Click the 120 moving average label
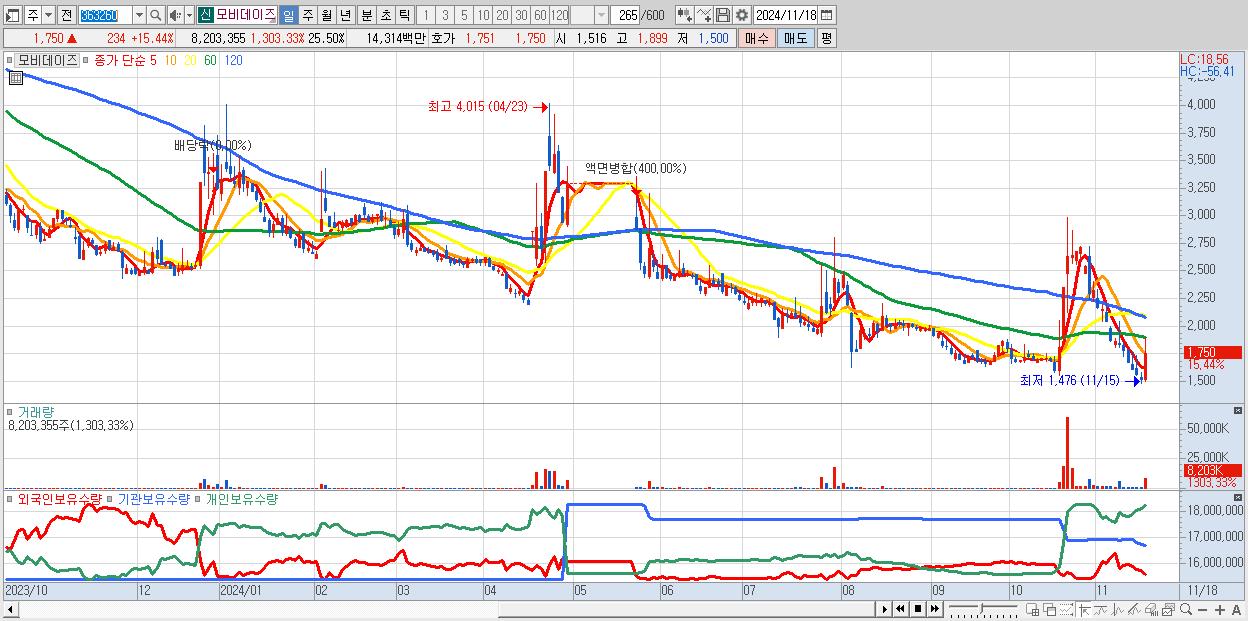The height and width of the screenshot is (621, 1248). tap(233, 60)
